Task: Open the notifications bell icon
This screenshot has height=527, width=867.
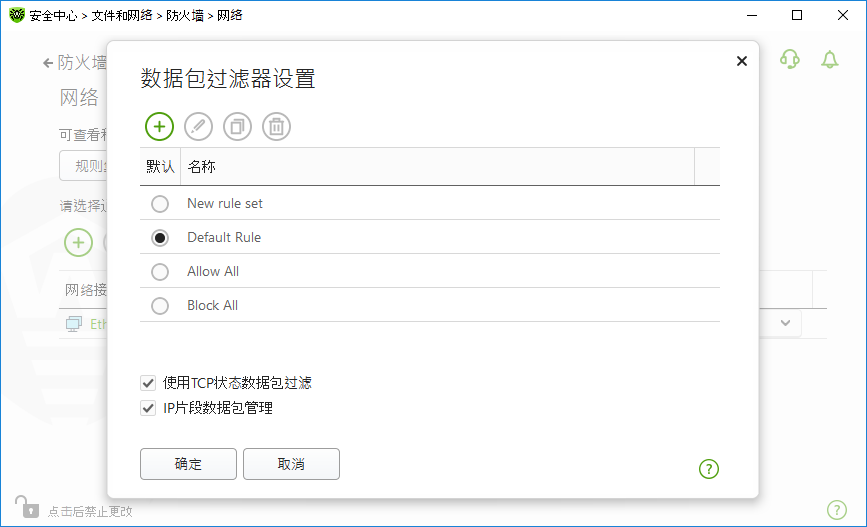Action: click(x=829, y=60)
